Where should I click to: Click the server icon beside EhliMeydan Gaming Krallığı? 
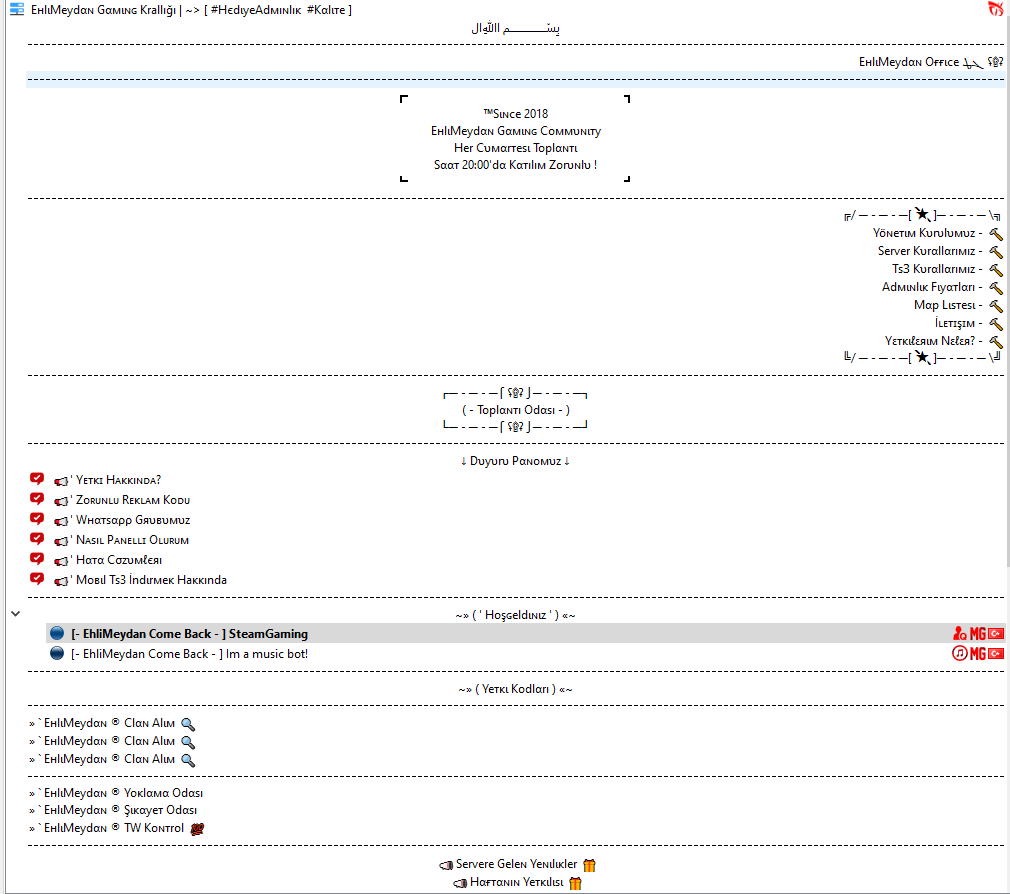tap(17, 10)
